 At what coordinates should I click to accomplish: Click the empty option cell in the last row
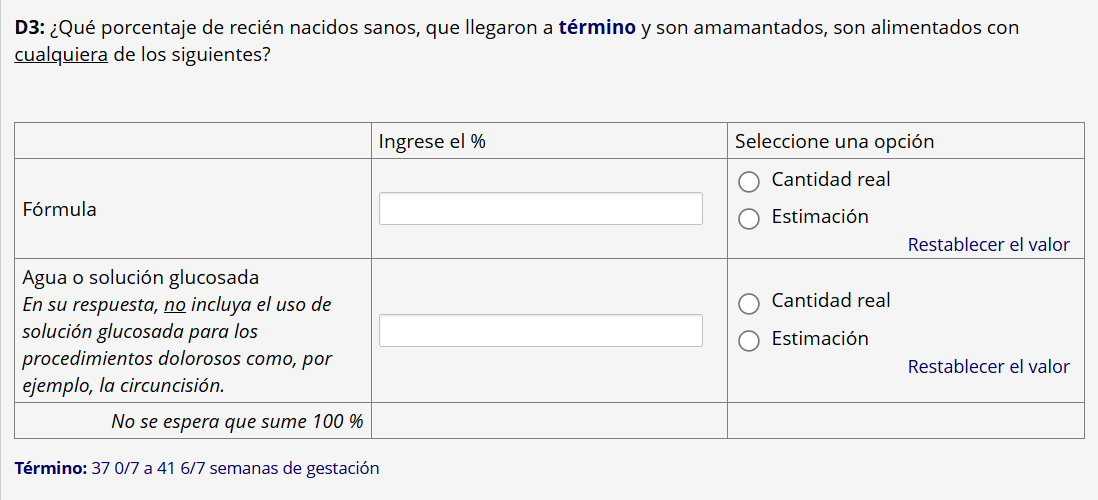click(x=905, y=421)
